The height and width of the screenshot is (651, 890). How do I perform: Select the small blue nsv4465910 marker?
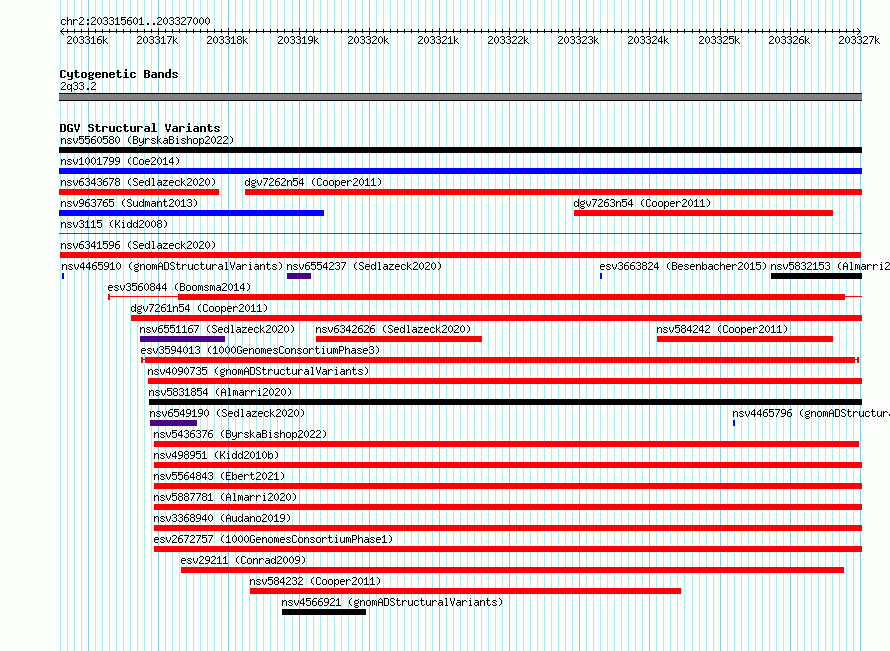pos(63,276)
